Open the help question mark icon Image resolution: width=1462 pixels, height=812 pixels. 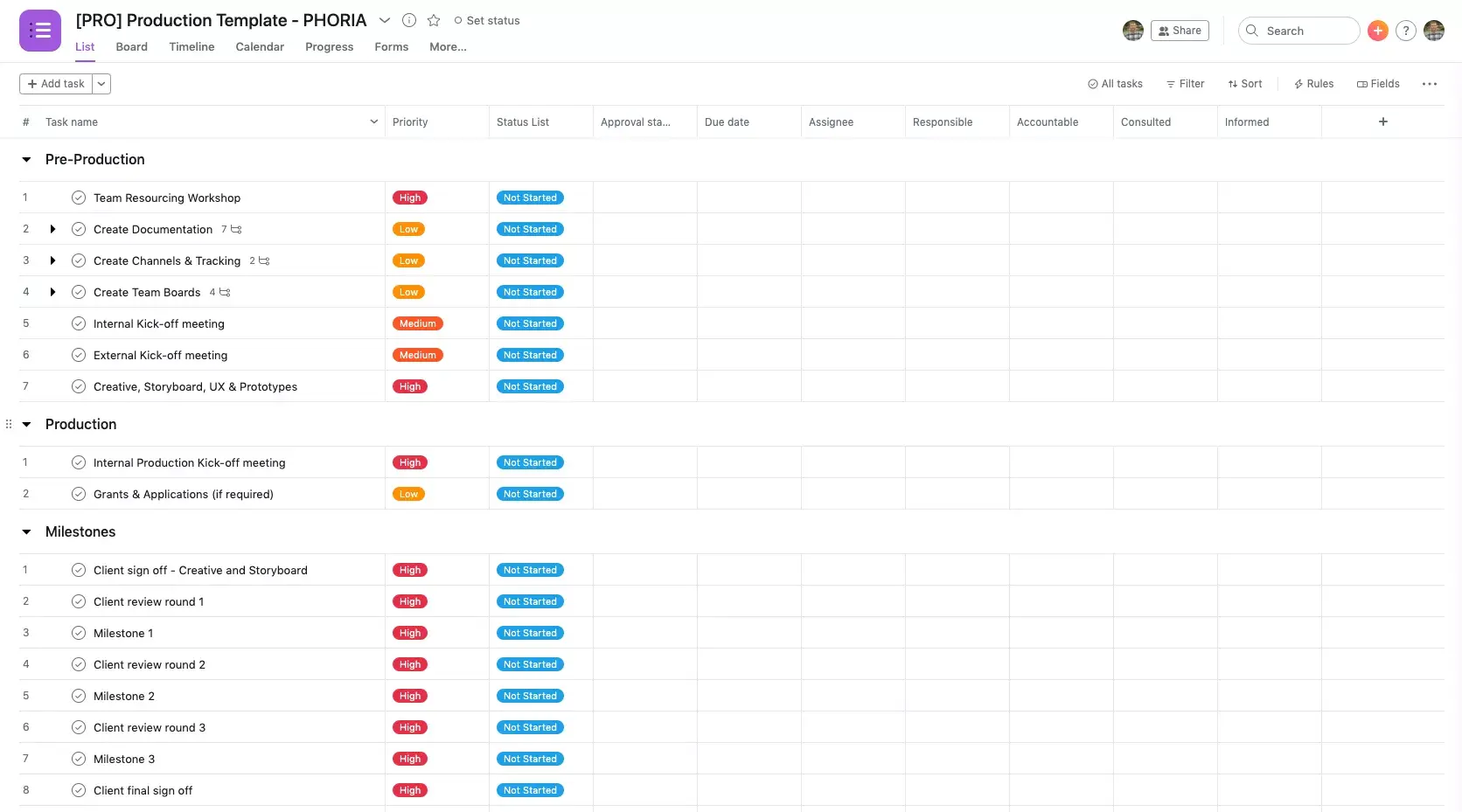(1405, 31)
